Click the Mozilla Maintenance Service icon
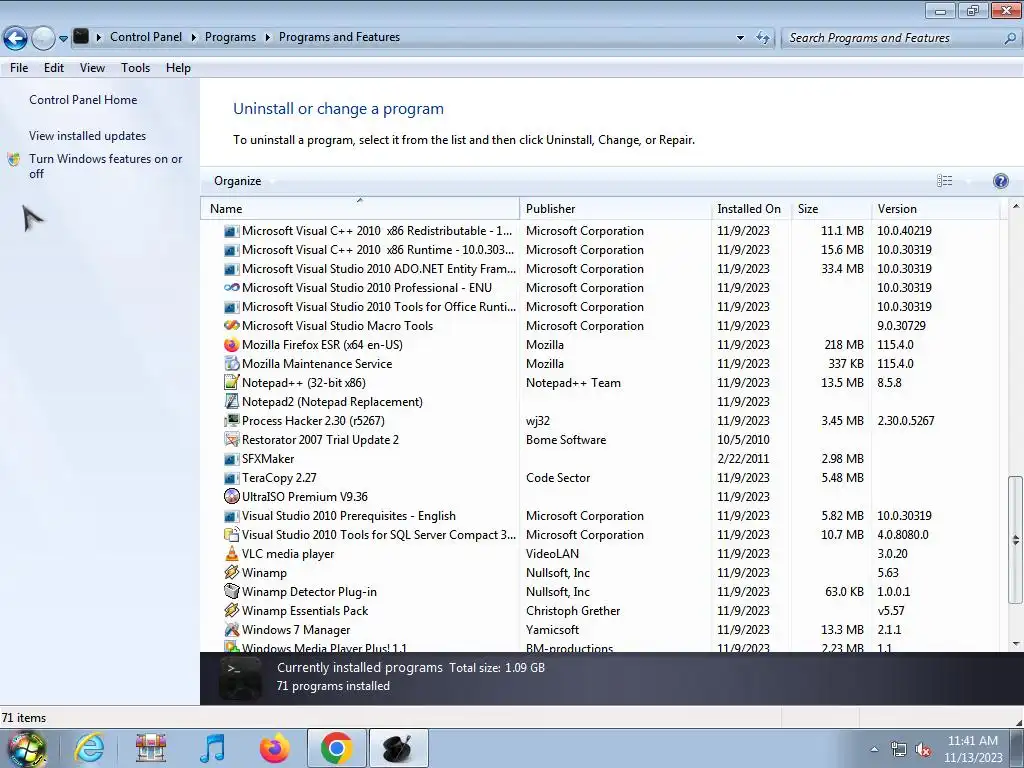Image resolution: width=1024 pixels, height=768 pixels. pyautogui.click(x=231, y=363)
